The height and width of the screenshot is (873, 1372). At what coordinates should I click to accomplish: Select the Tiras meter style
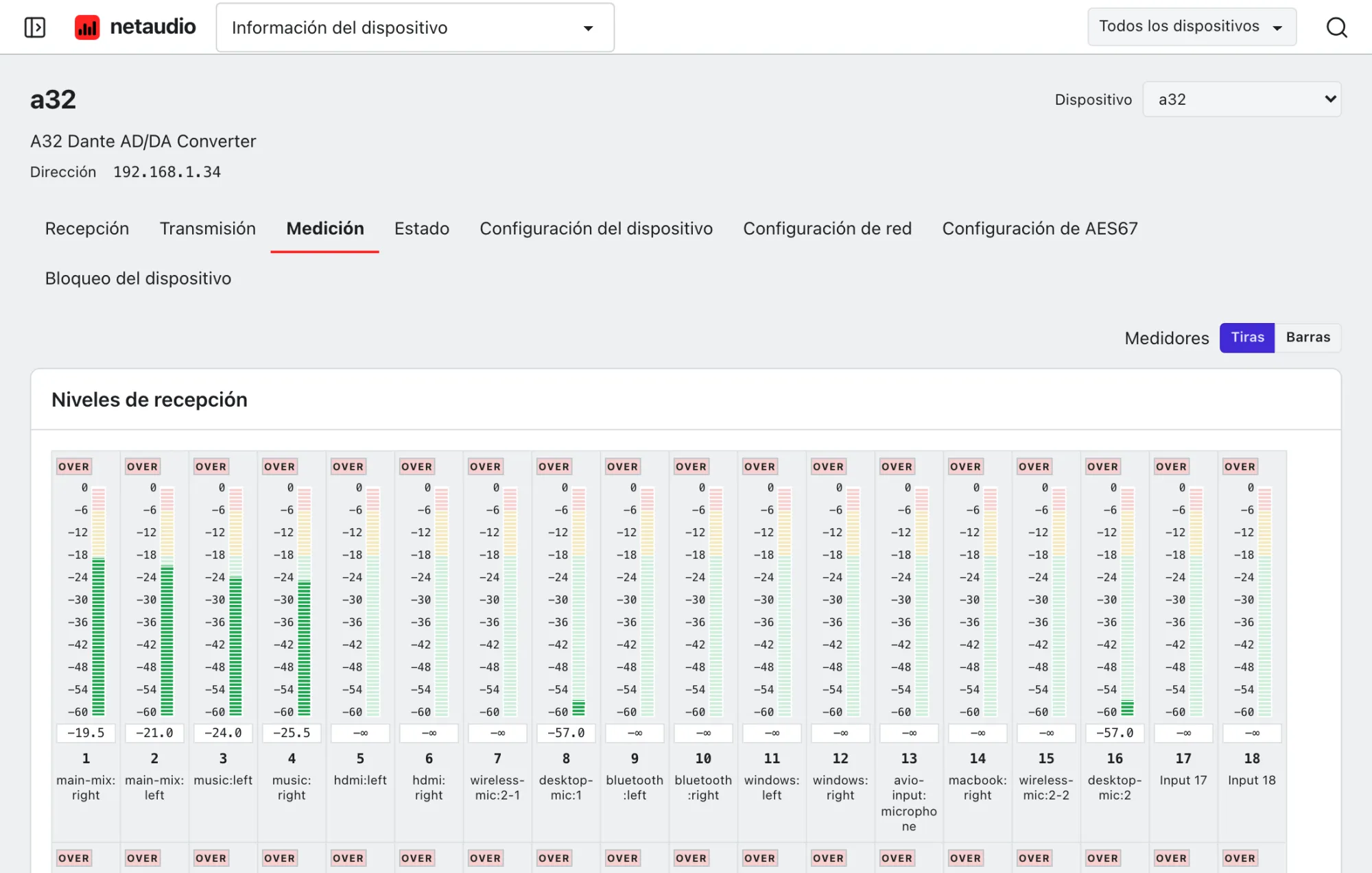click(x=1247, y=337)
